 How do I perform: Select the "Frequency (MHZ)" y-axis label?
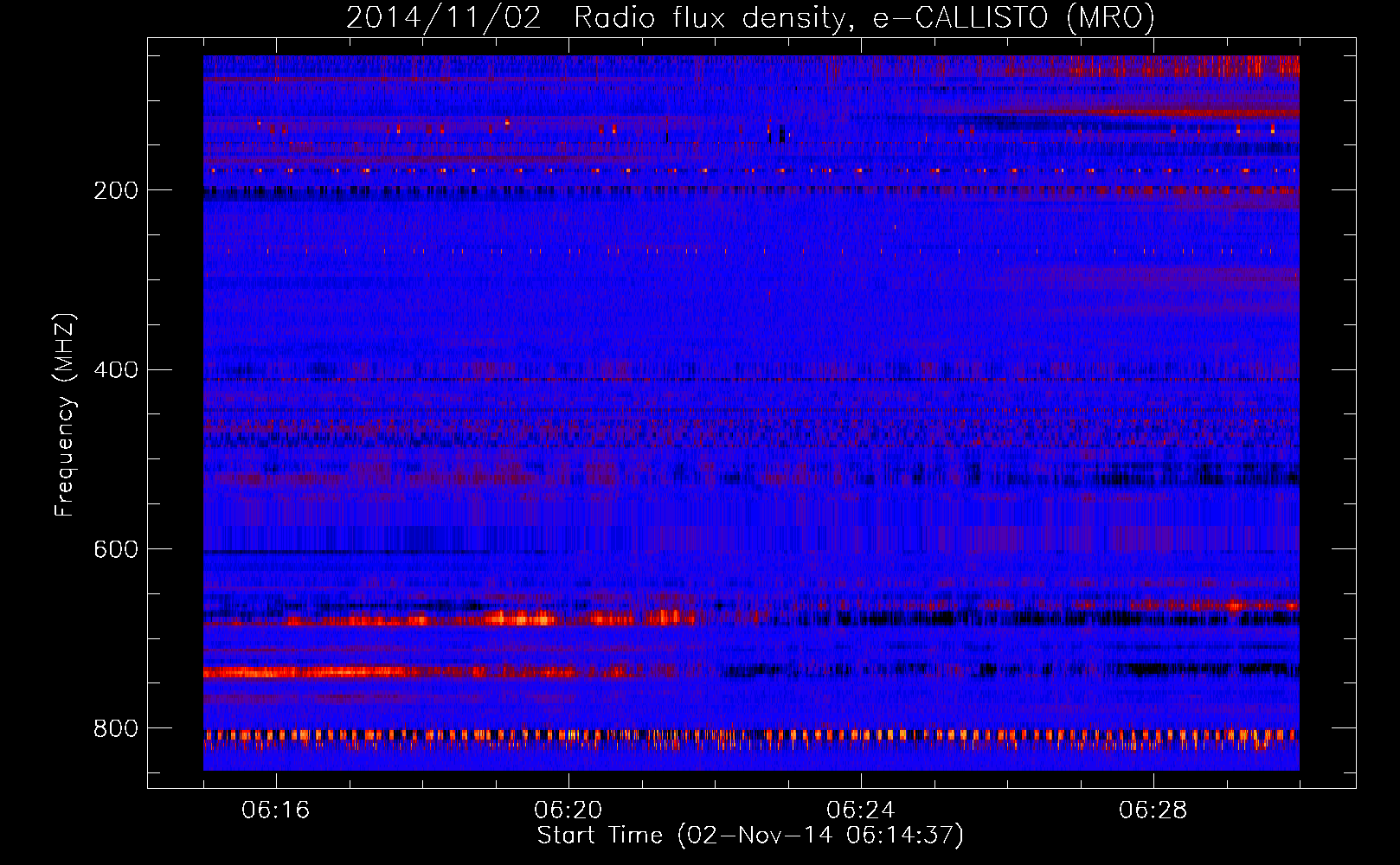[x=65, y=414]
